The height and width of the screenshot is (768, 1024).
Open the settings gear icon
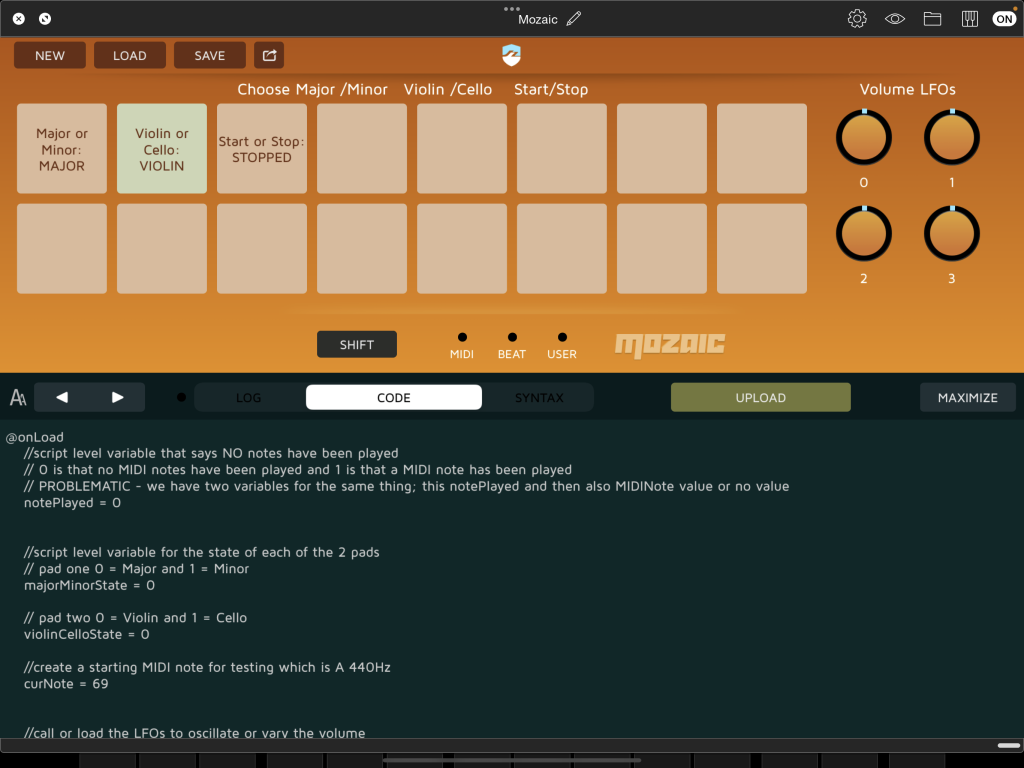(857, 18)
